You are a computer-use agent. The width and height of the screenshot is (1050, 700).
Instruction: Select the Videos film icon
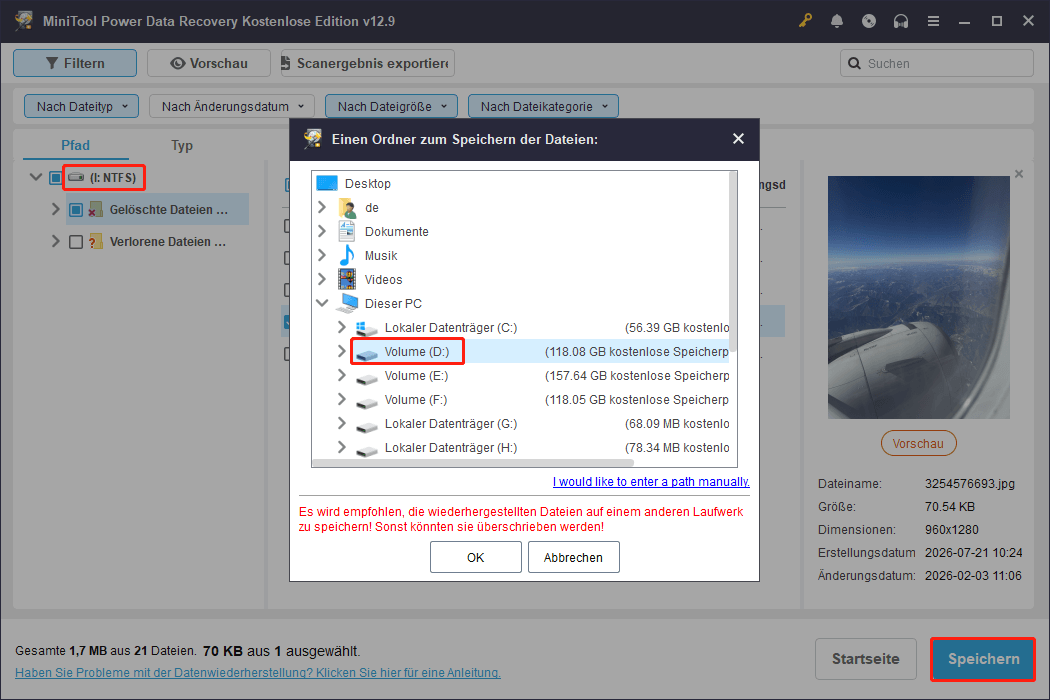(x=347, y=279)
